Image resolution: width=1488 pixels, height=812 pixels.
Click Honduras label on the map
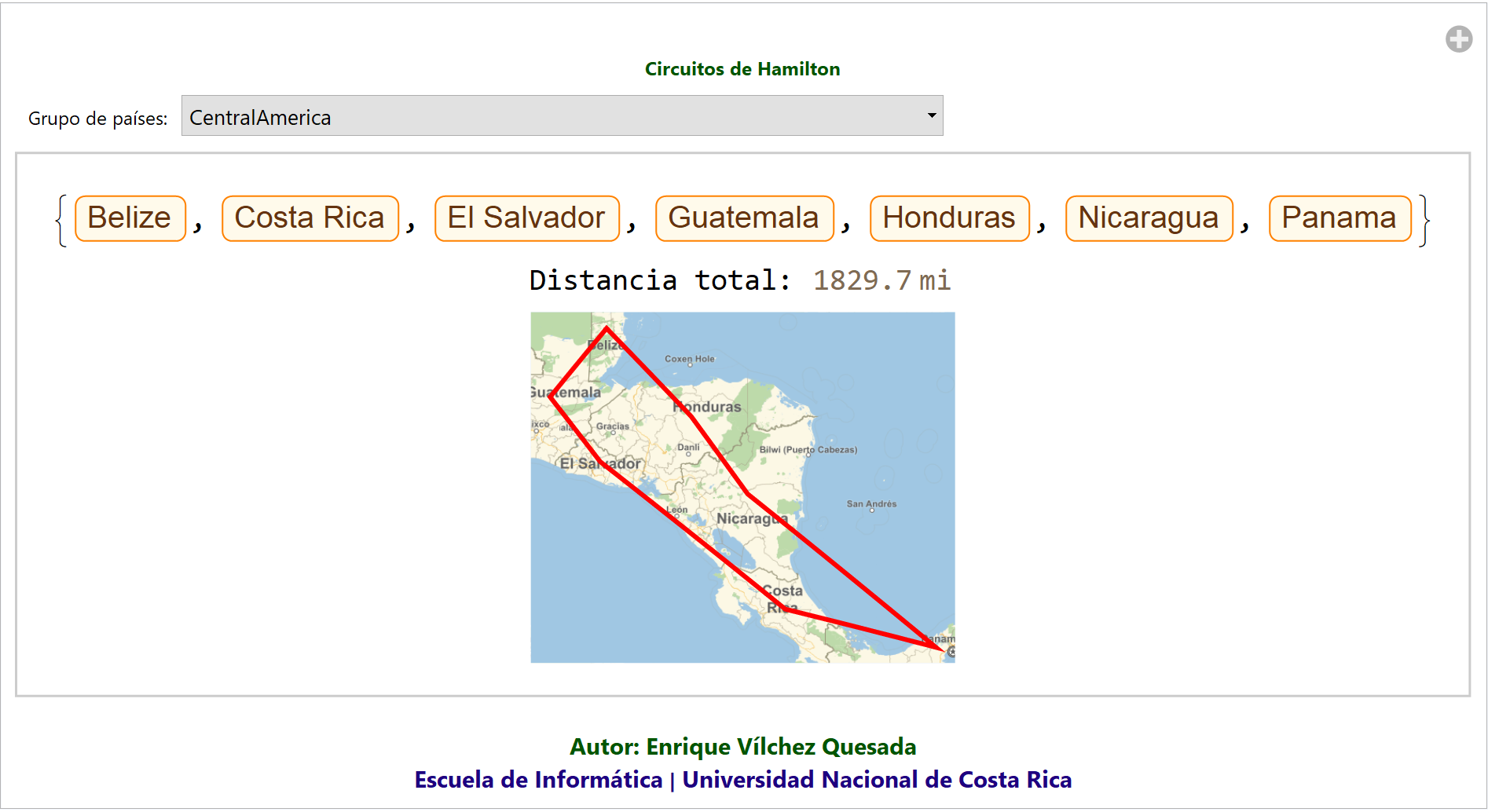coord(708,407)
